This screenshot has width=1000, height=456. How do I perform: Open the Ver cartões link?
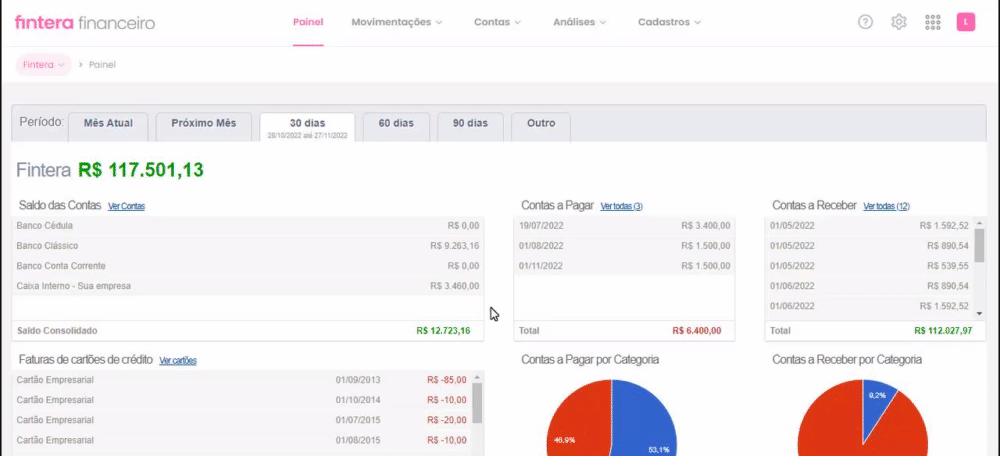tap(178, 360)
